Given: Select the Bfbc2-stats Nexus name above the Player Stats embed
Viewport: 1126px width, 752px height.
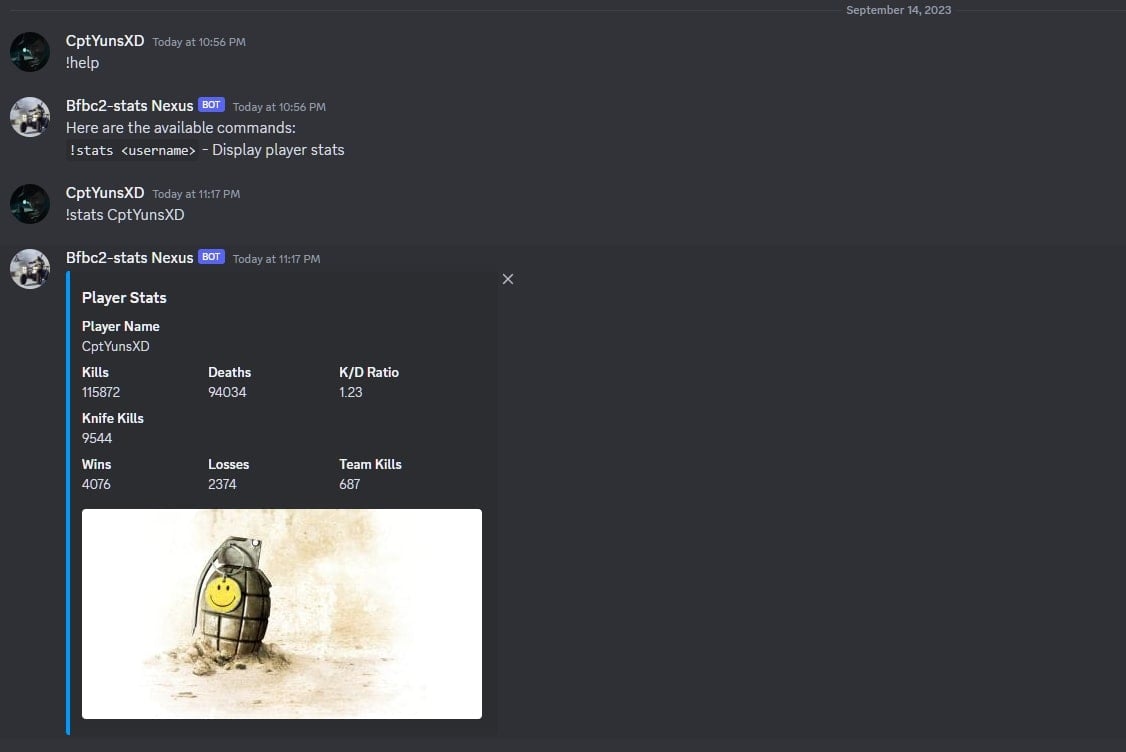Looking at the screenshot, I should [130, 258].
